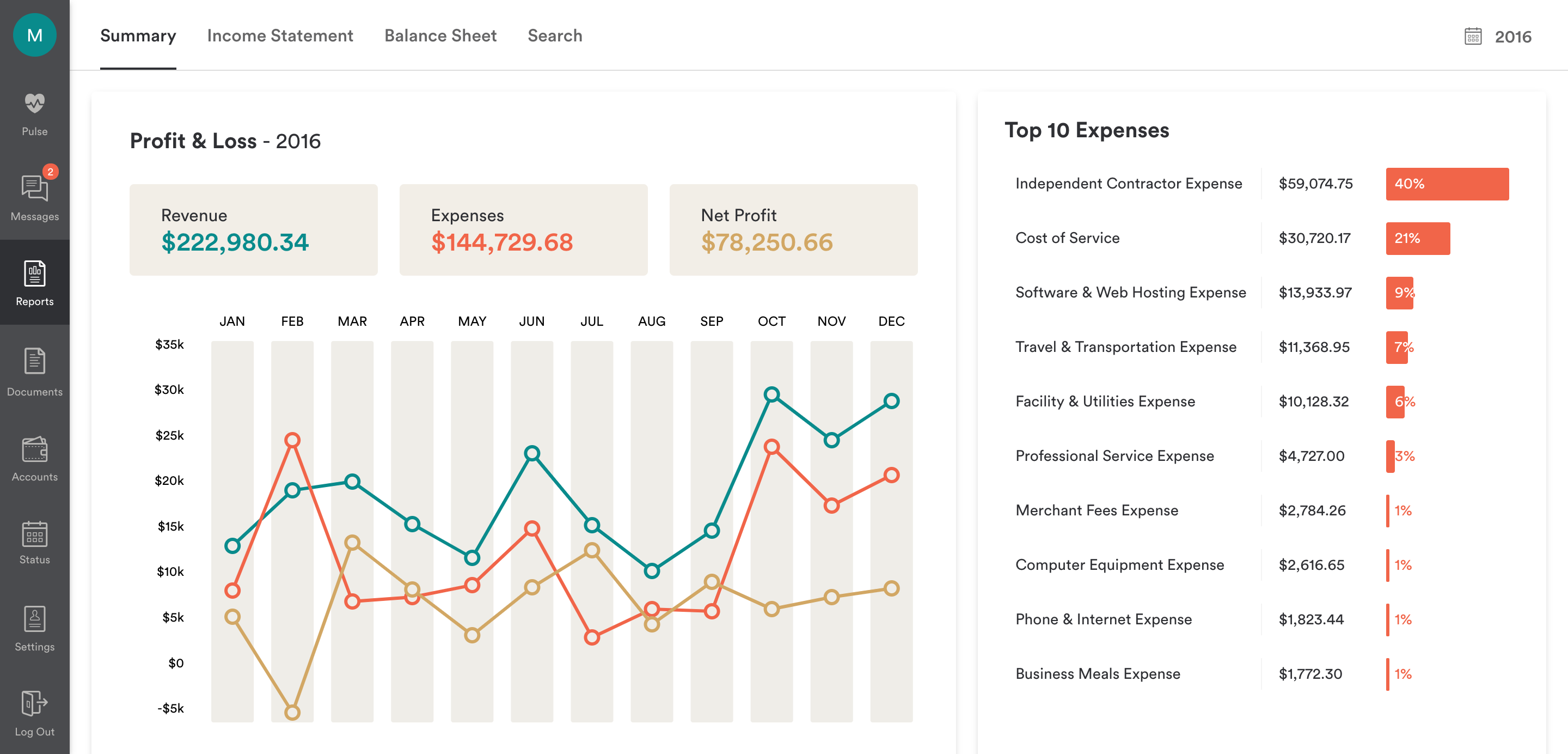The width and height of the screenshot is (1568, 754).
Task: Switch to the Income Statement tab
Action: coord(280,36)
